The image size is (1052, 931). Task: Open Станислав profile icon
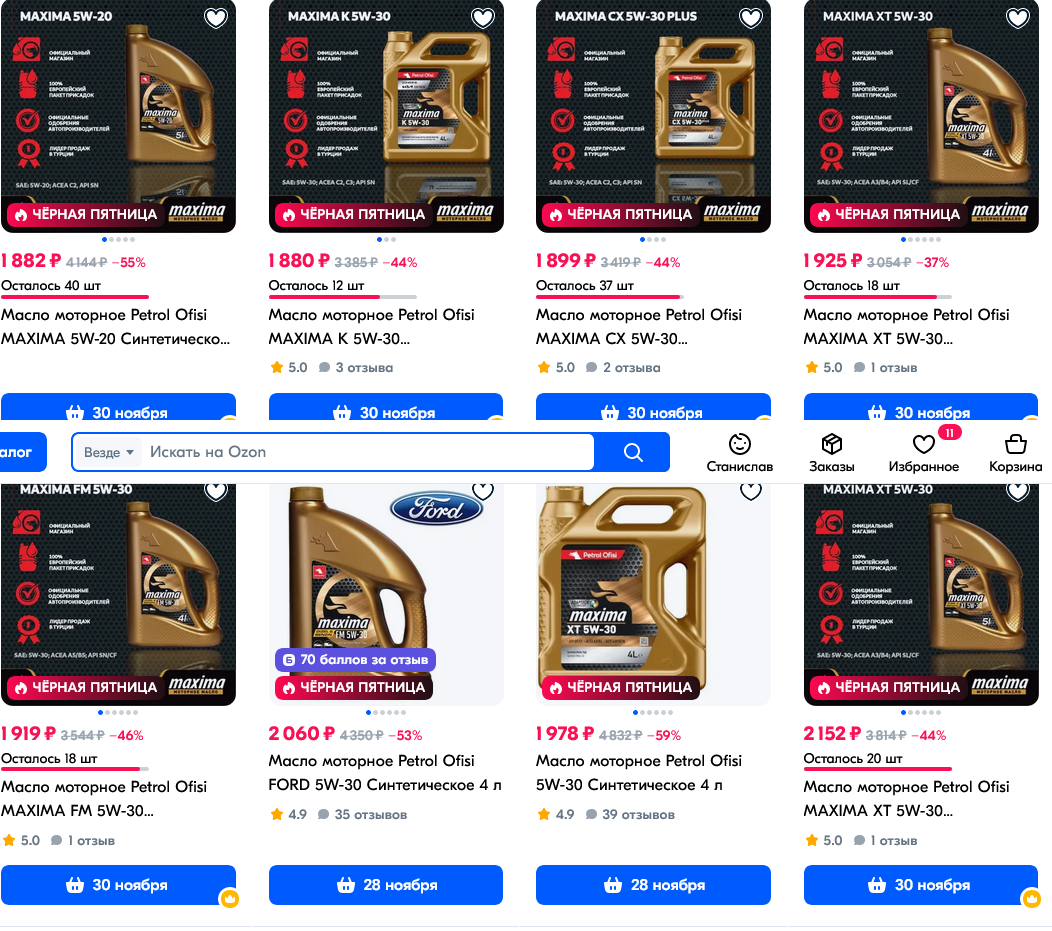tap(739, 444)
